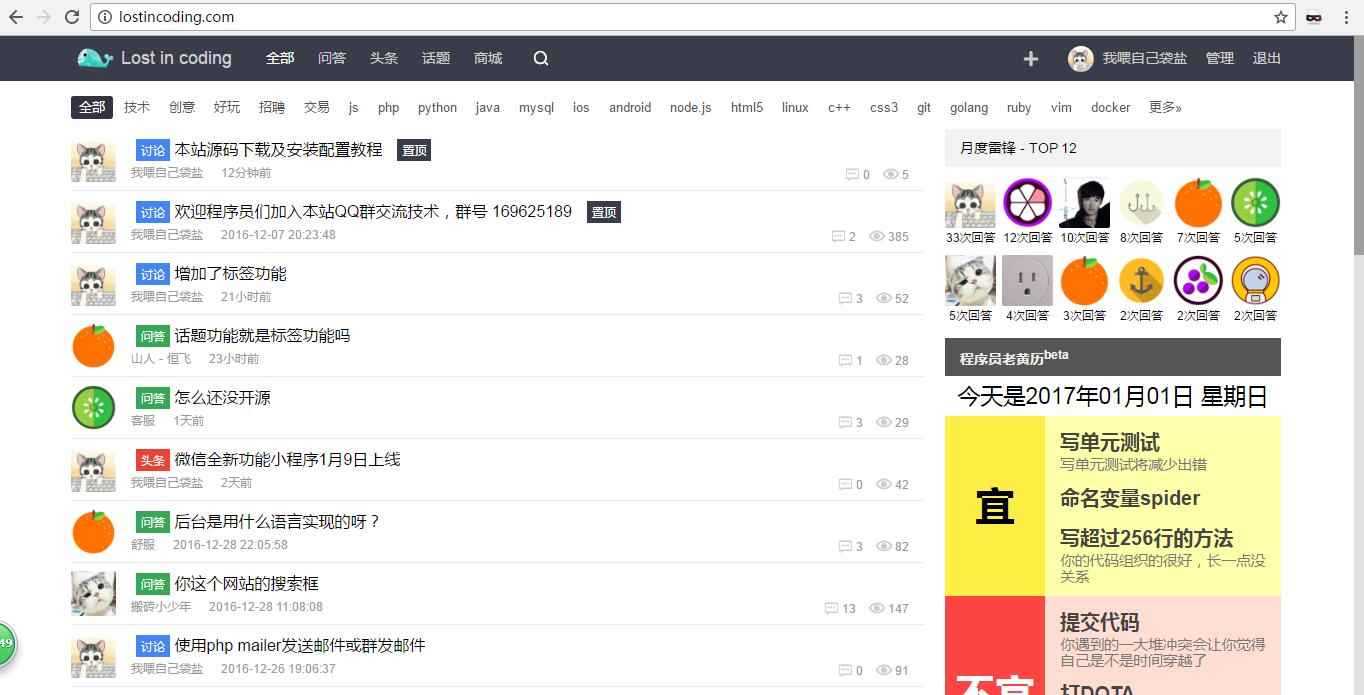
Task: Click the whale logo next to Lost in coding
Action: tap(93, 58)
